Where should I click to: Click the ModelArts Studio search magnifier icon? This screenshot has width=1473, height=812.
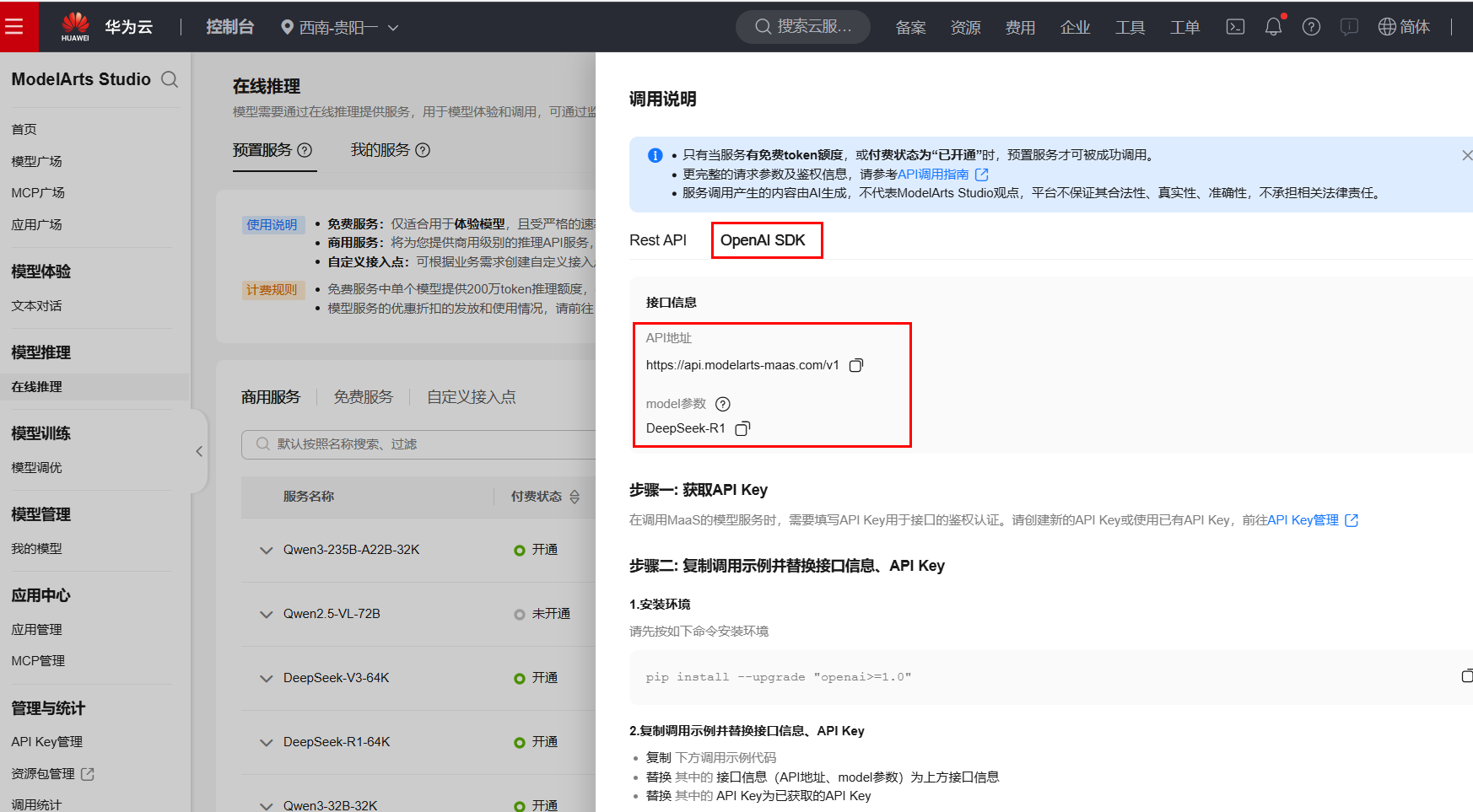[x=170, y=79]
